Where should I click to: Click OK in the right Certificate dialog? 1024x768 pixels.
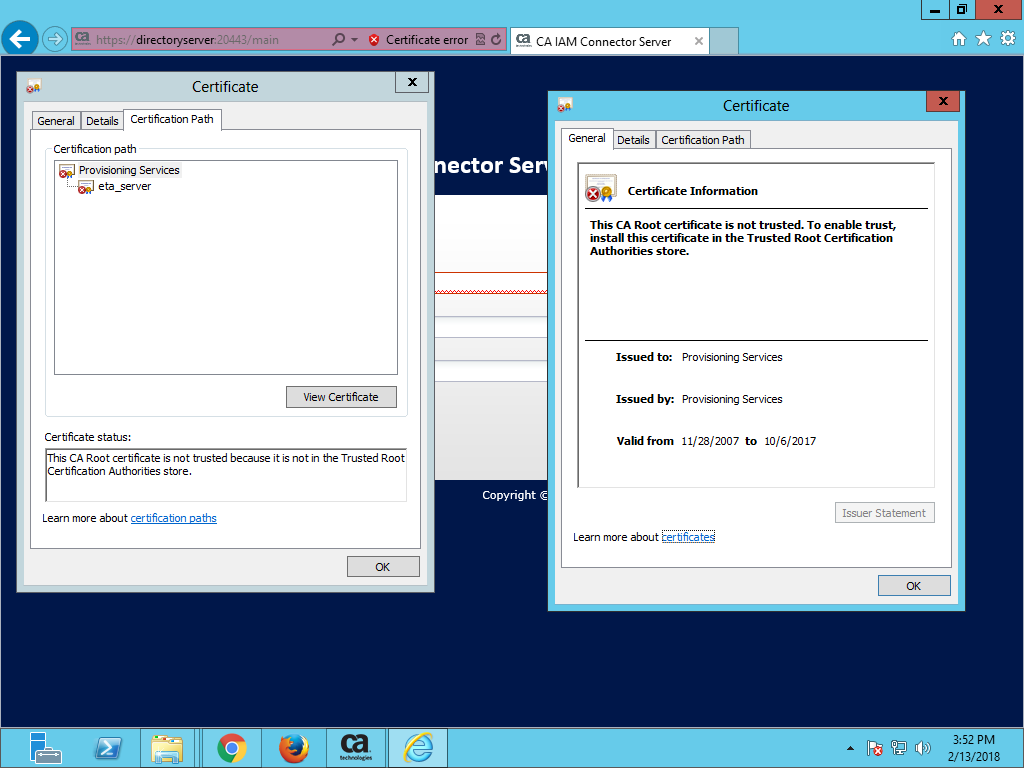point(914,586)
